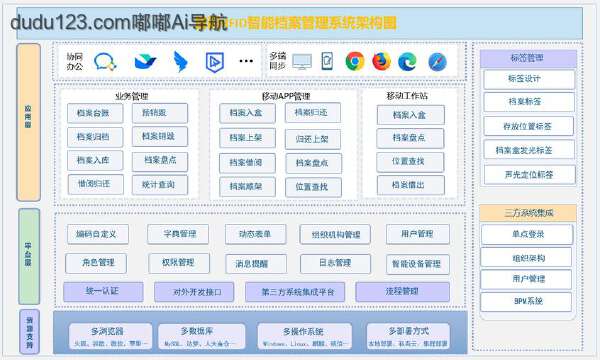This screenshot has width=600, height=360.
Task: Select the desktop monitor icon
Action: tap(302, 61)
